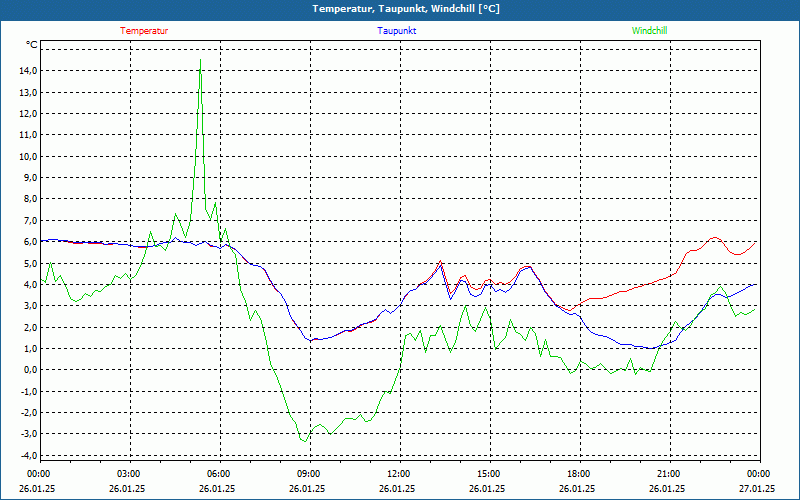Click the 9,0 y-axis value
Screen dimensions: 800x500
coord(30,178)
